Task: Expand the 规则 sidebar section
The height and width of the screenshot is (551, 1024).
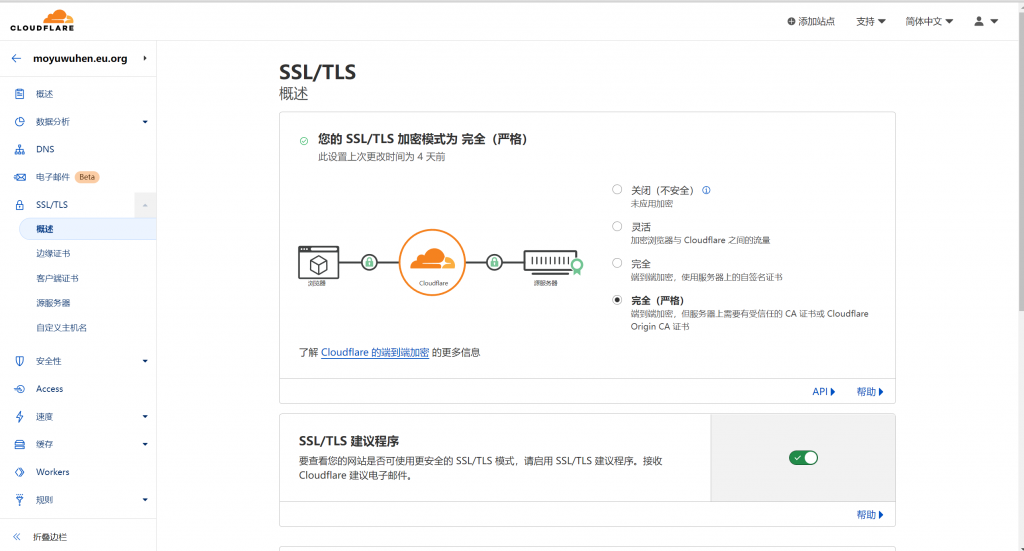Action: [145, 500]
